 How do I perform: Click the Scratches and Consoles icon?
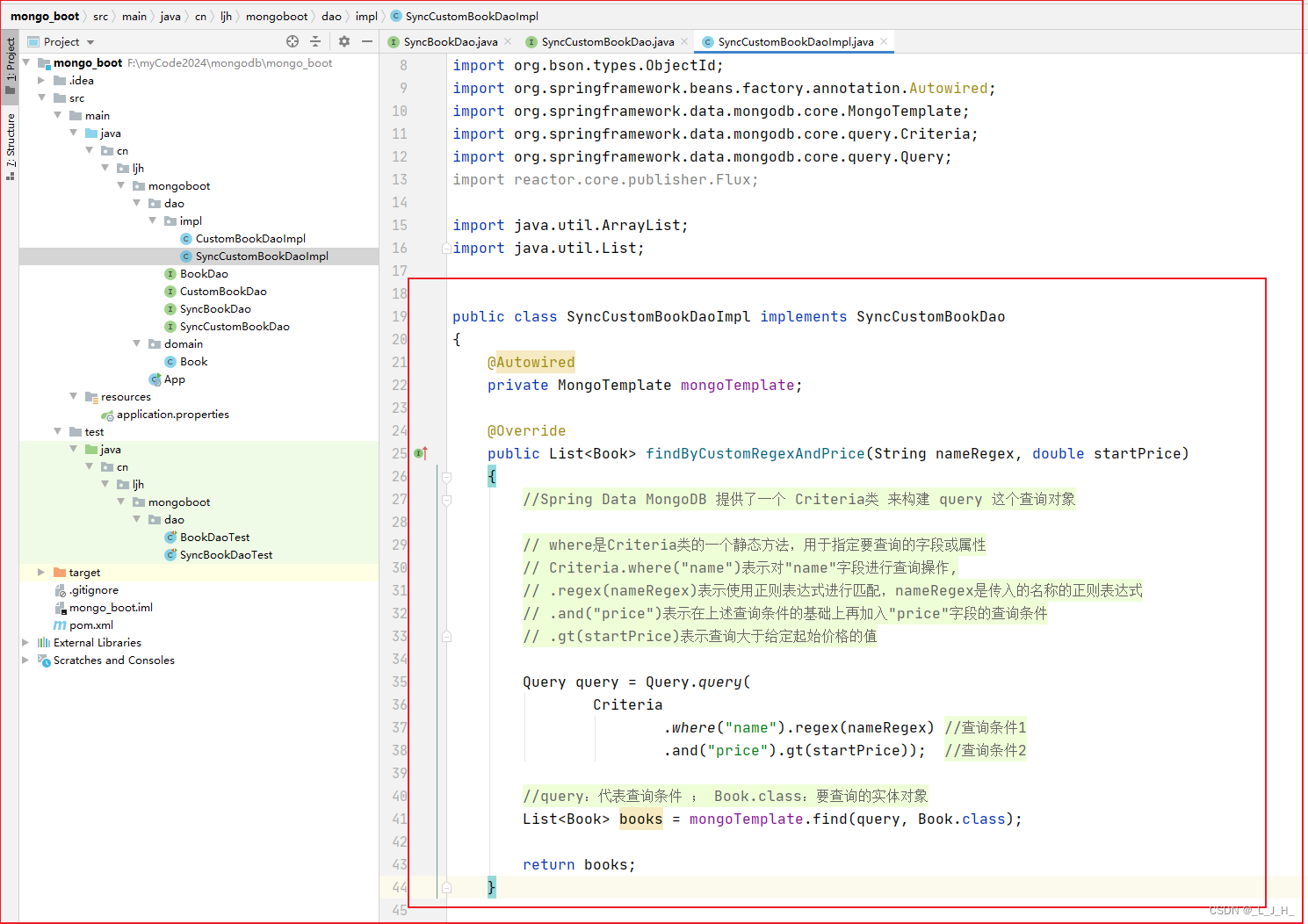(44, 660)
